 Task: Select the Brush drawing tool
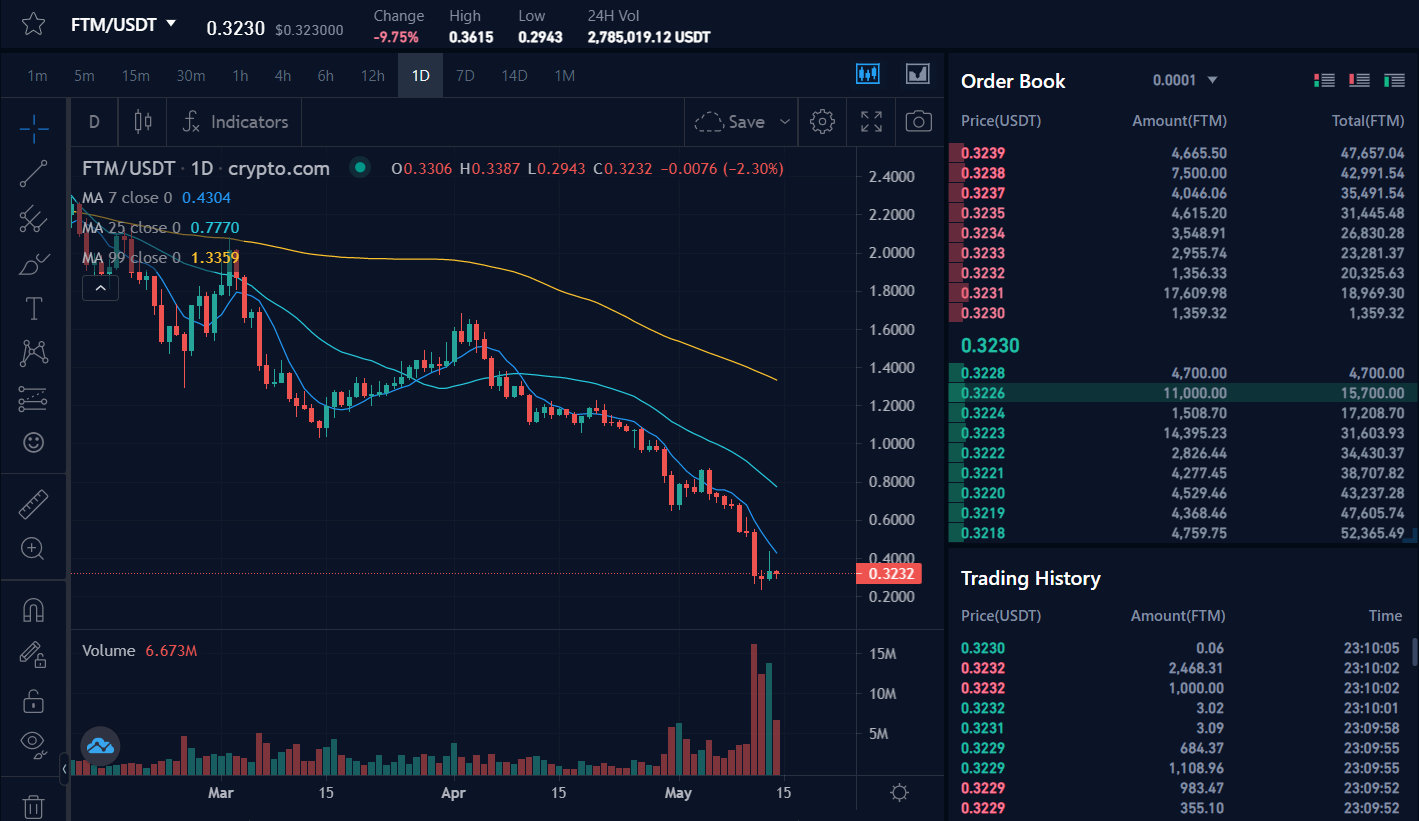pyautogui.click(x=33, y=264)
